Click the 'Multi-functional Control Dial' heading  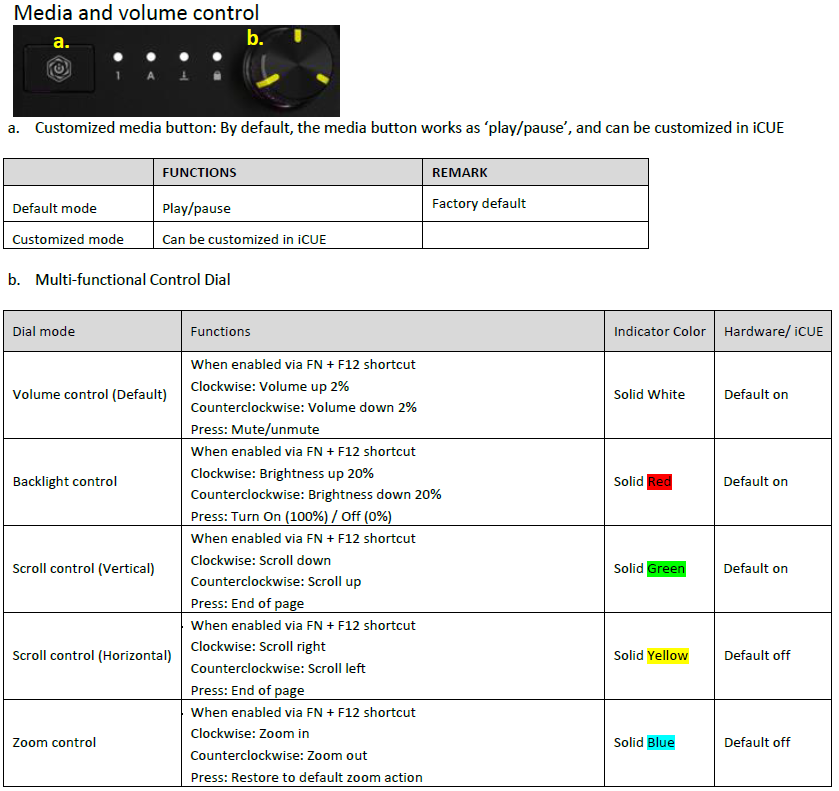(133, 279)
